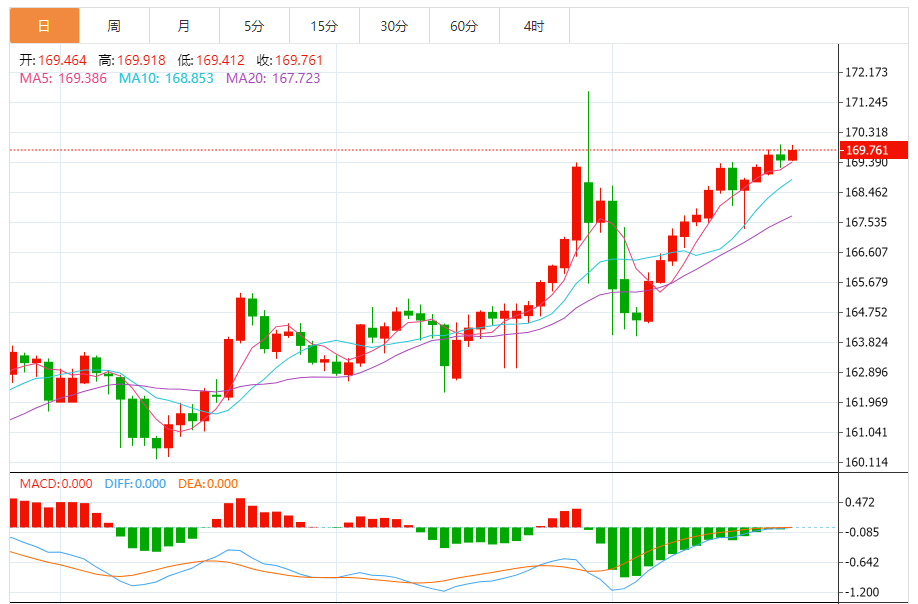Click the DEA value label
Viewport: 918px width, 604px height.
pyautogui.click(x=208, y=484)
